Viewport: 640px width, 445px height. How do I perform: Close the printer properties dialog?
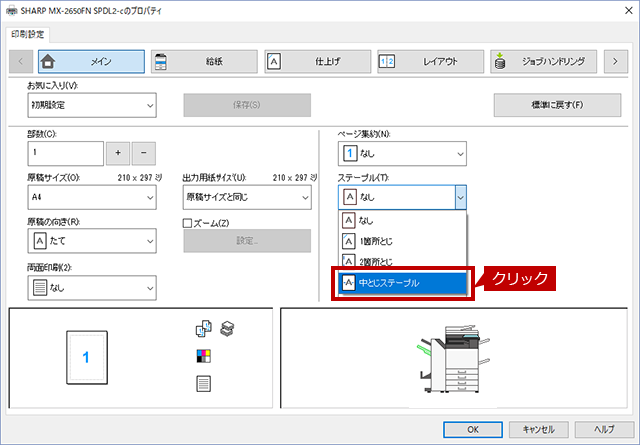point(629,11)
